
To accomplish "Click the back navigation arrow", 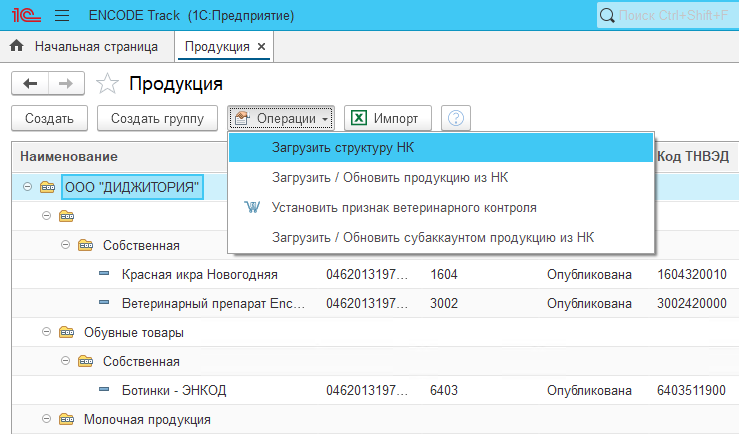I will click(x=30, y=84).
